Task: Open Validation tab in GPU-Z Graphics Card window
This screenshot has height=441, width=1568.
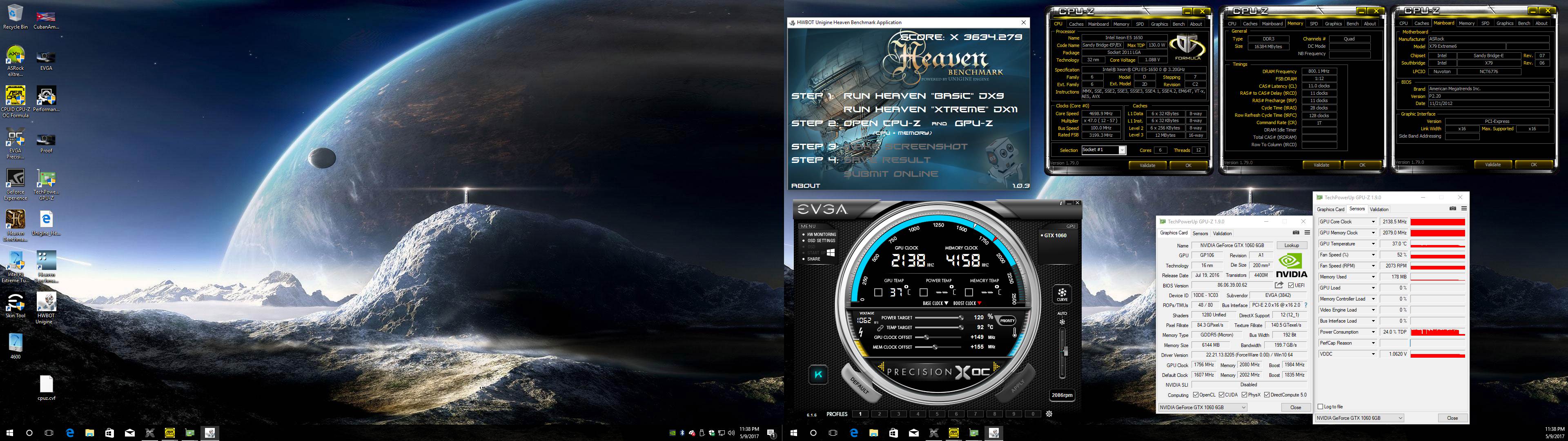Action: [x=1222, y=233]
